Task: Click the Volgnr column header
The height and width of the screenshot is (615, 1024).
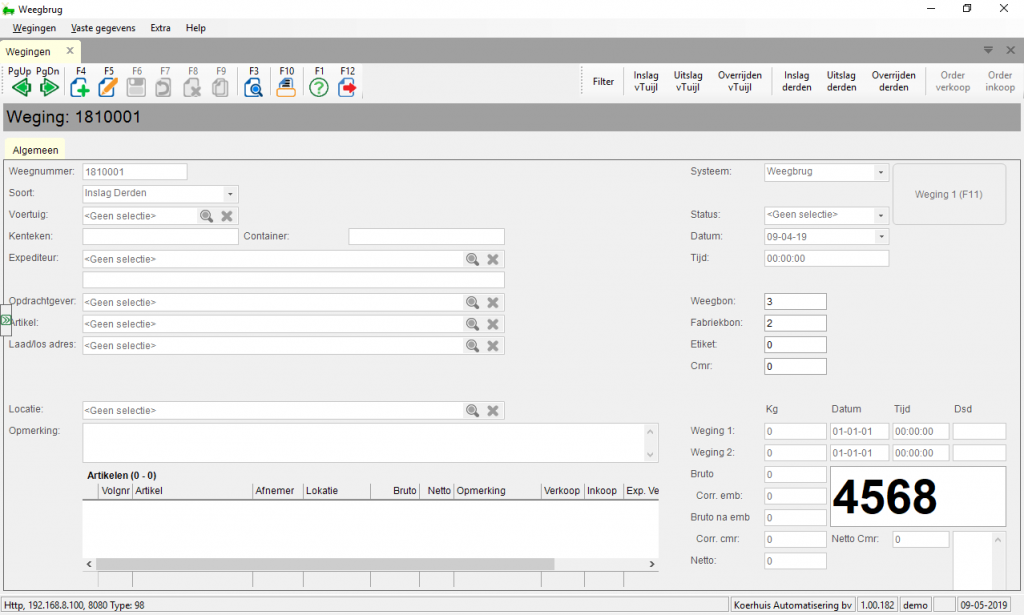Action: pos(116,491)
